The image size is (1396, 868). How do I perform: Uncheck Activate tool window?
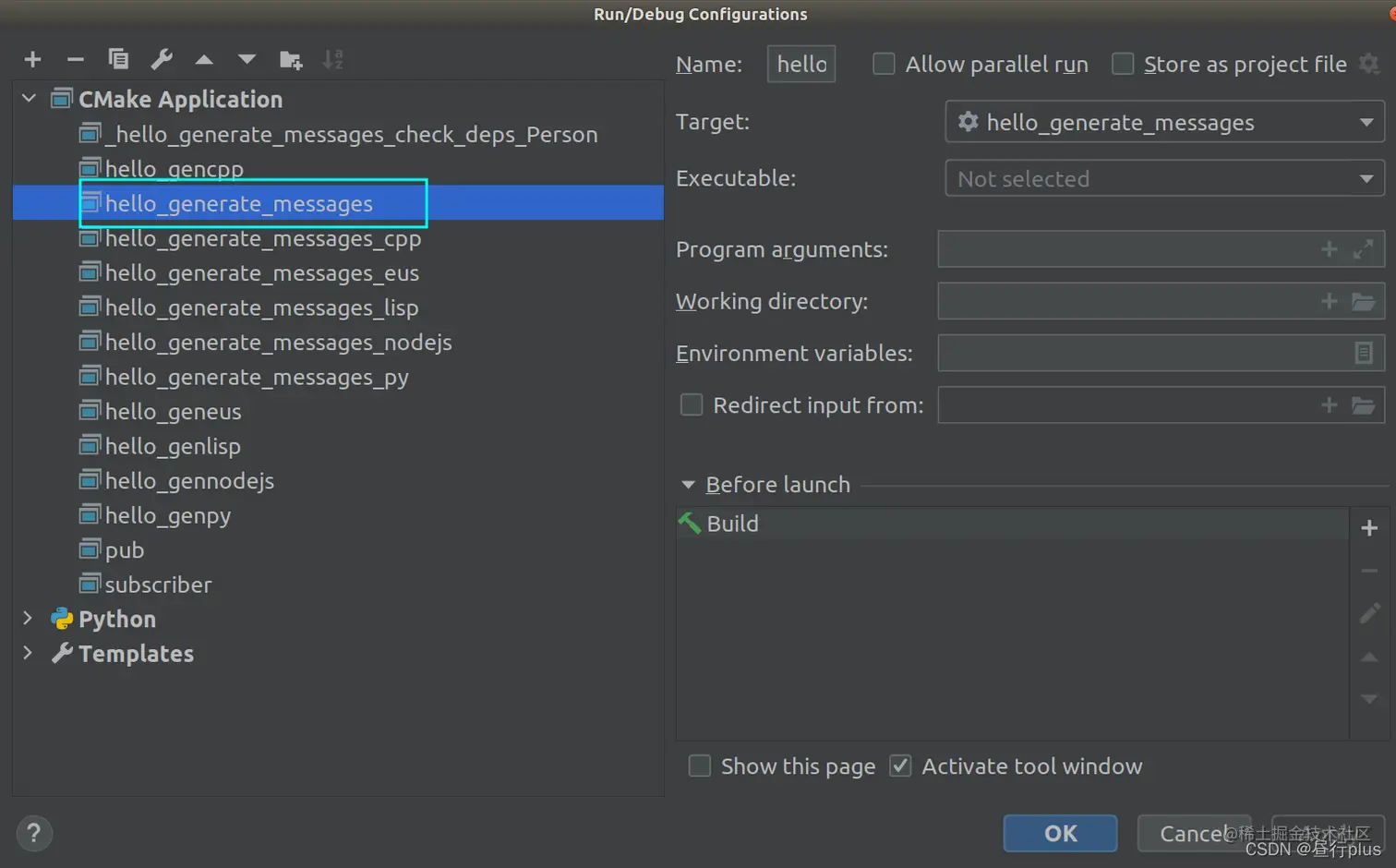pos(900,766)
